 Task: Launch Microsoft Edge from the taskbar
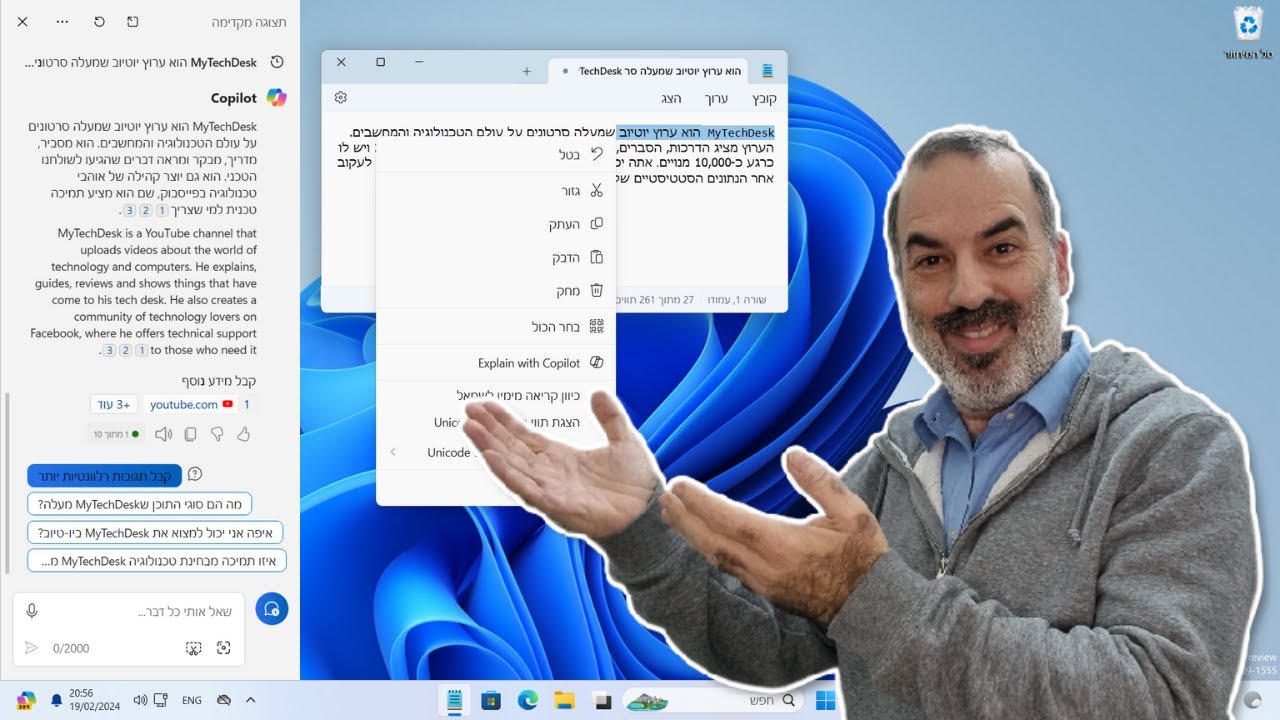(x=528, y=700)
